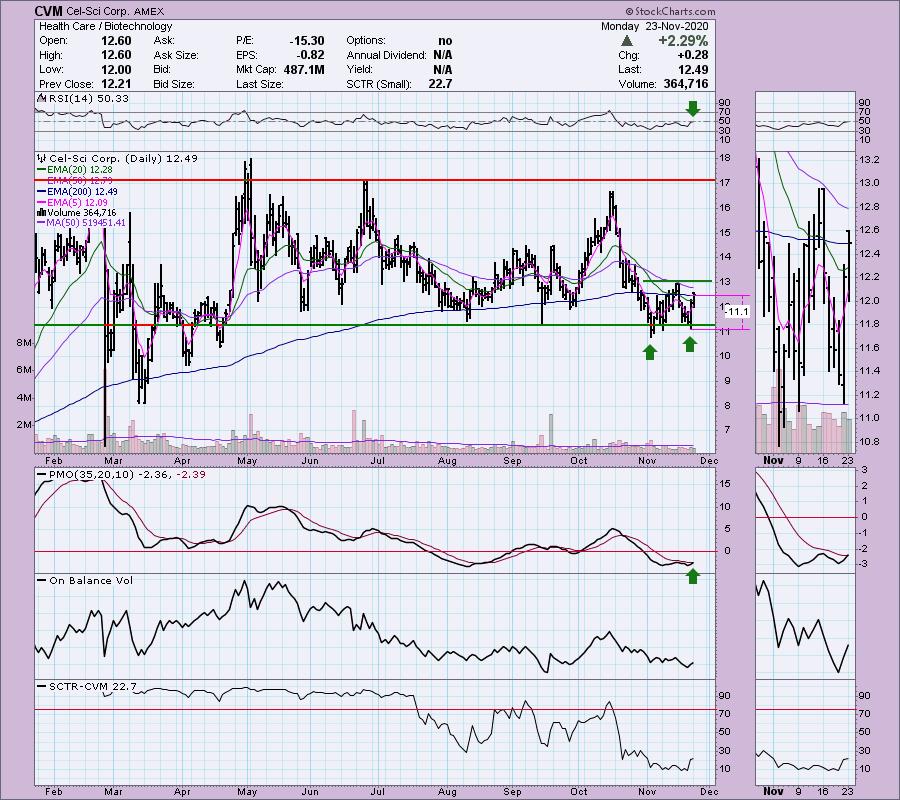Select the header Volume value 364,716
The height and width of the screenshot is (800, 900).
[684, 84]
